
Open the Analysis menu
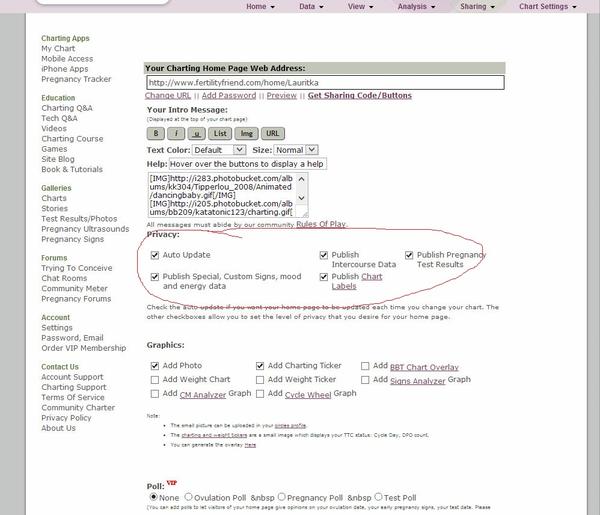(417, 6)
